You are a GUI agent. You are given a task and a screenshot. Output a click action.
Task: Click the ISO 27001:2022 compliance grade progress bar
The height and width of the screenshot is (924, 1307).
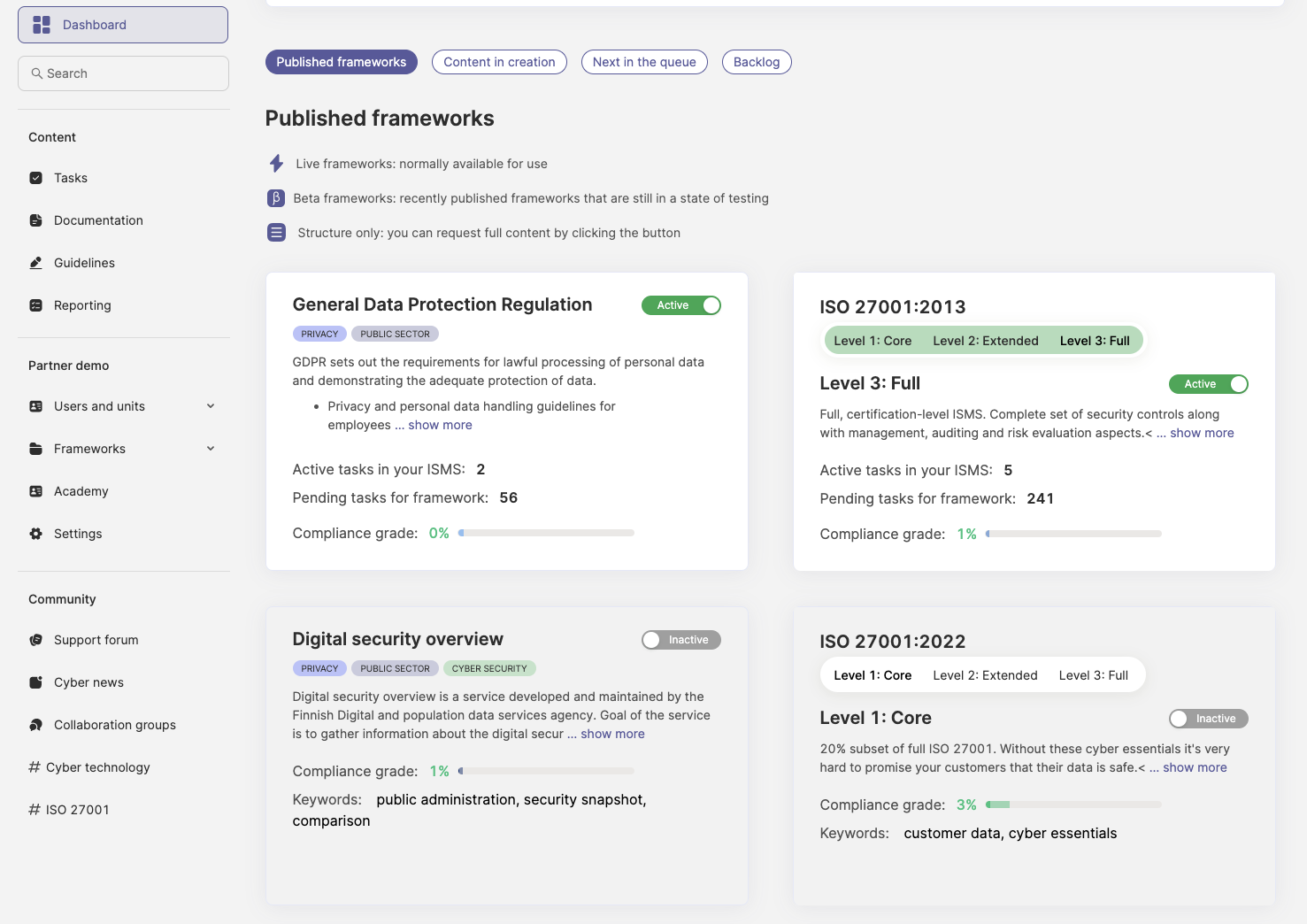pos(1073,805)
